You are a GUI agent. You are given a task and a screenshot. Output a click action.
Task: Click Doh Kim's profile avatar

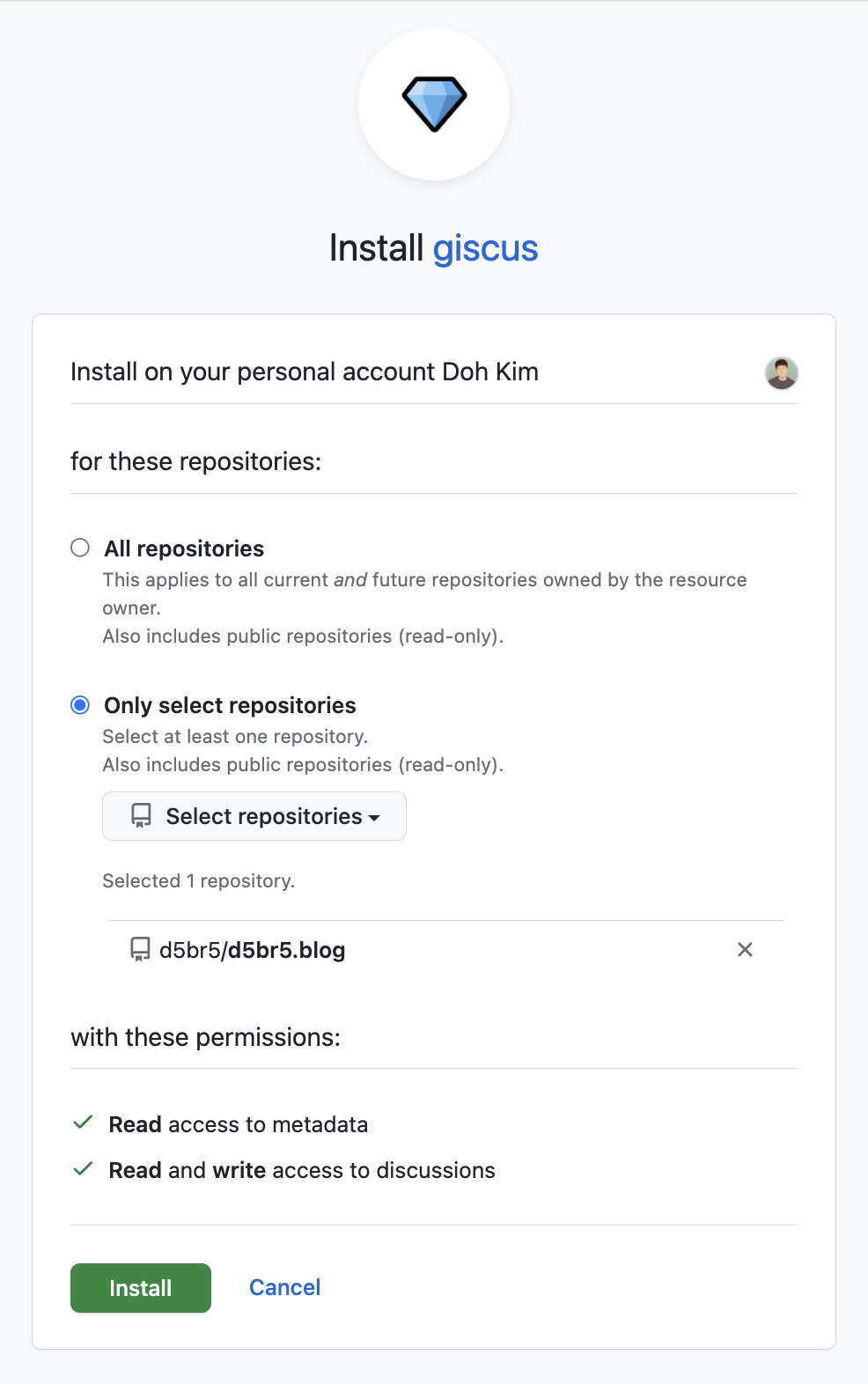[x=781, y=372]
